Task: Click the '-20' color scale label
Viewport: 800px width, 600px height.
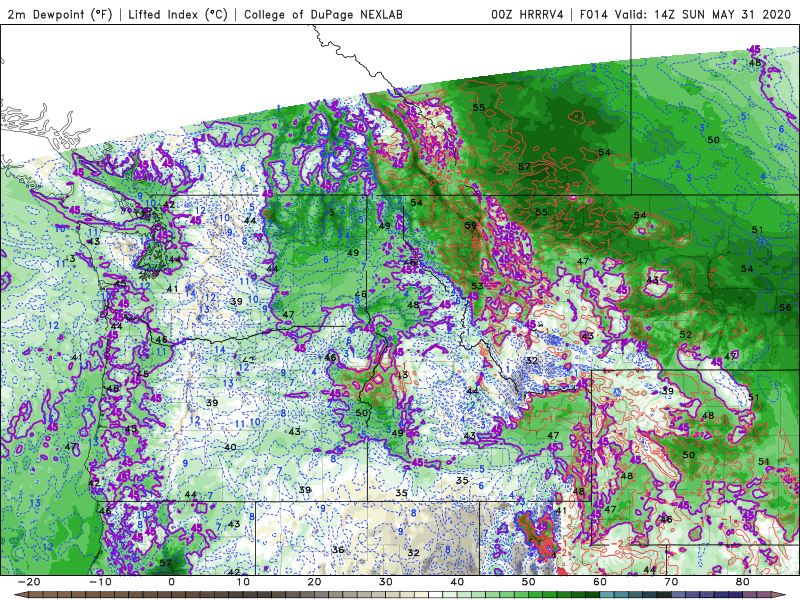Action: (x=29, y=582)
